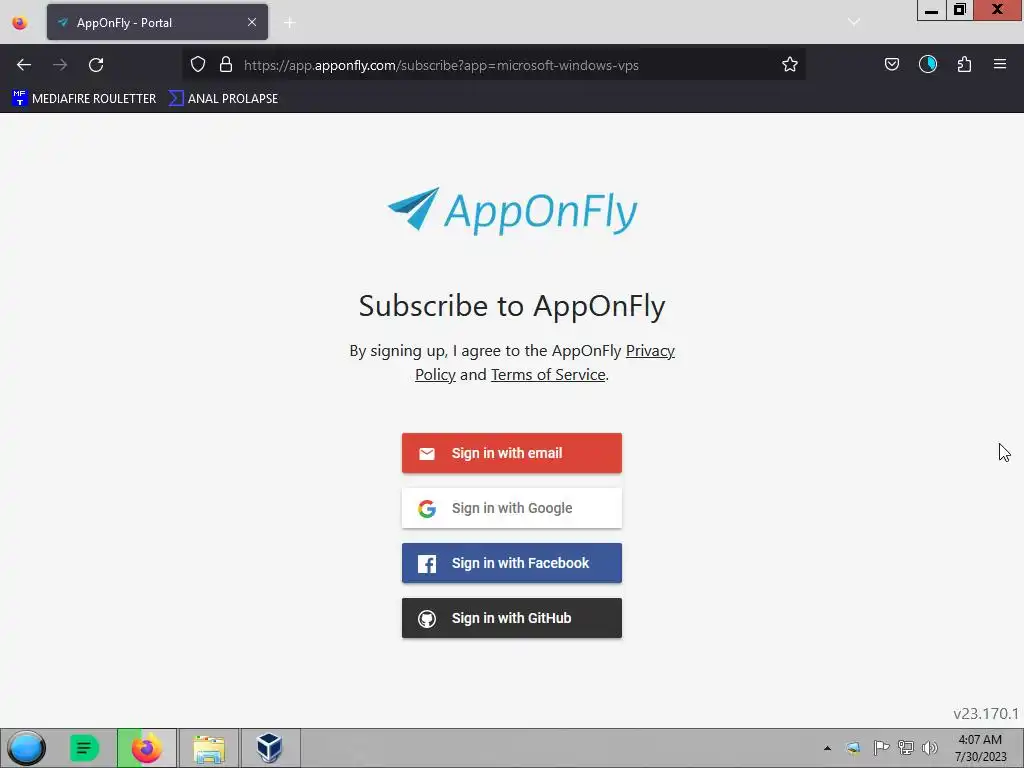Click Sign in with GitHub button
The height and width of the screenshot is (768, 1024).
pyautogui.click(x=512, y=618)
